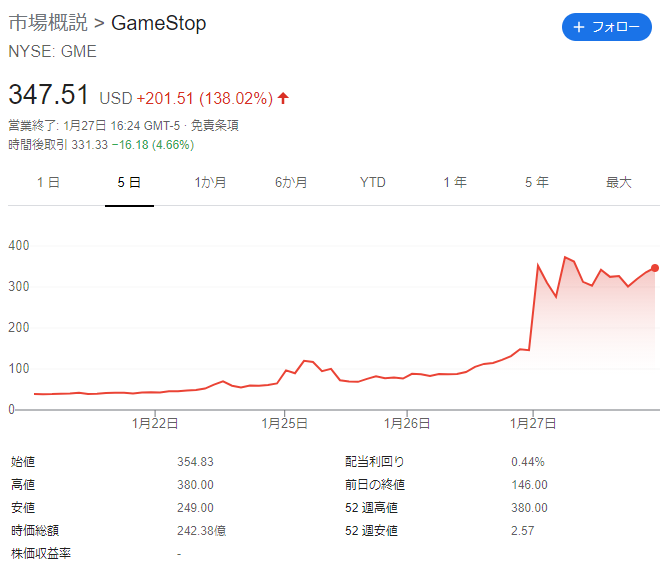Select the 5 日 range tab

click(x=129, y=183)
